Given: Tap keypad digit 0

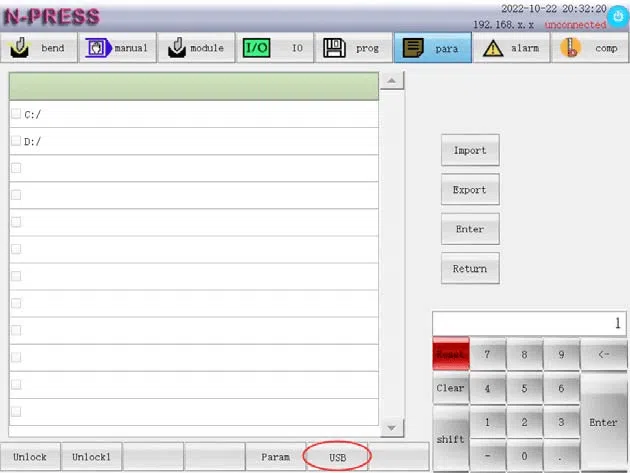Looking at the screenshot, I should [x=524, y=456].
